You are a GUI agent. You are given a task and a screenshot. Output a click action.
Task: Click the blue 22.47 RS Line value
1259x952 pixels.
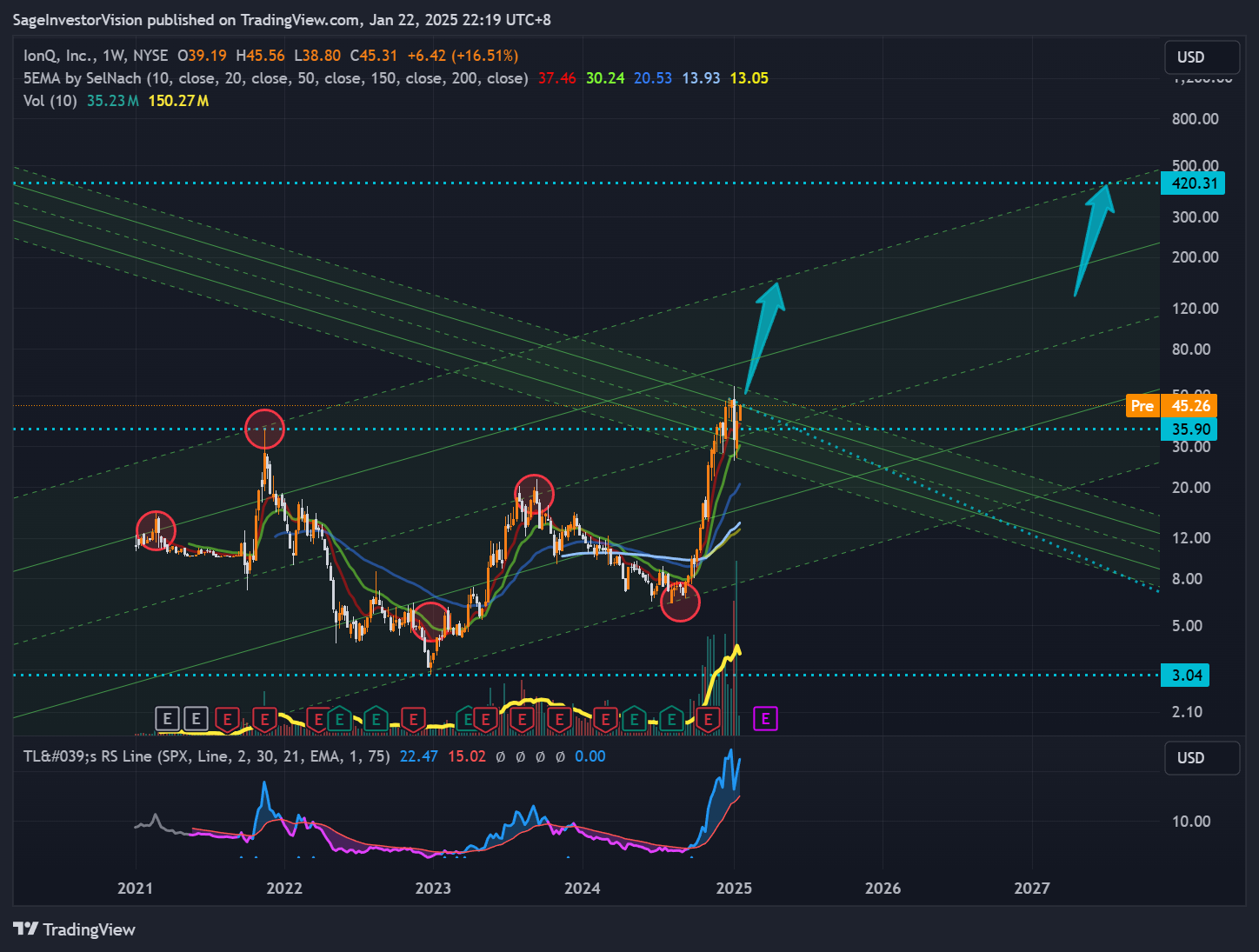(418, 756)
